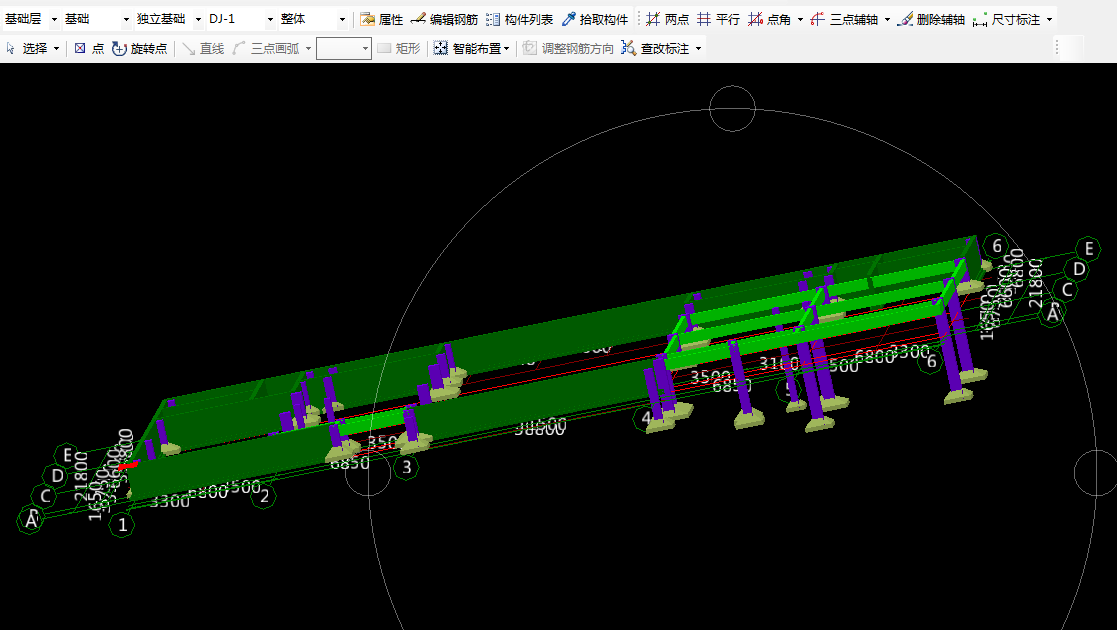Click axis bubble C beside axis 1

46,496
